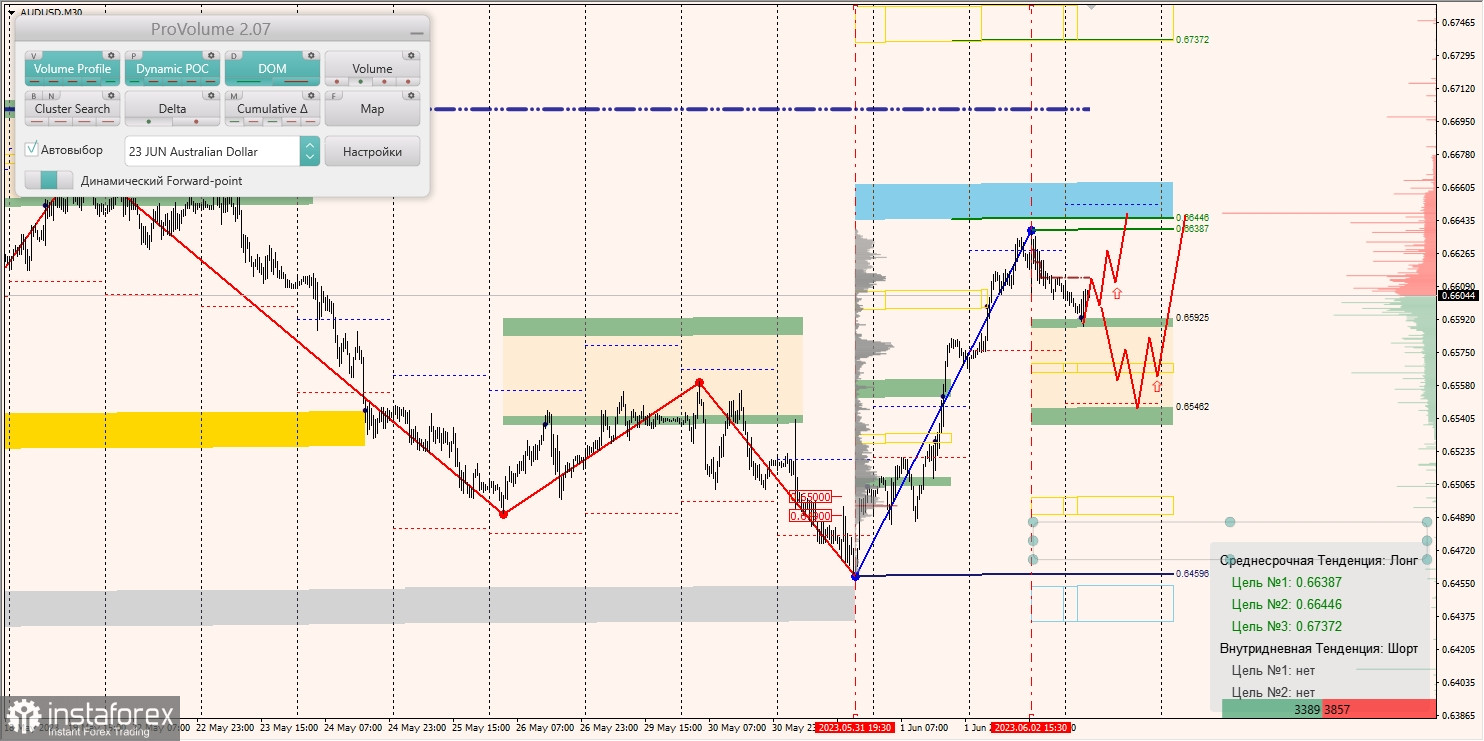The width and height of the screenshot is (1484, 741).
Task: Toggle the DOM indicator
Action: [x=272, y=69]
